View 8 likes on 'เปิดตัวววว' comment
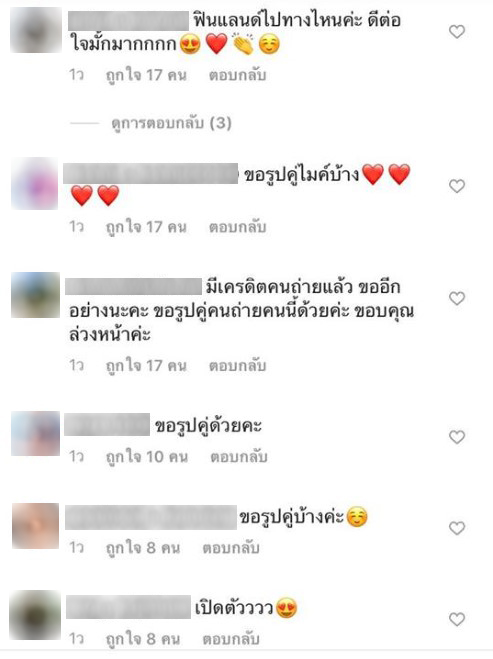This screenshot has height=659, width=493. click(x=143, y=639)
